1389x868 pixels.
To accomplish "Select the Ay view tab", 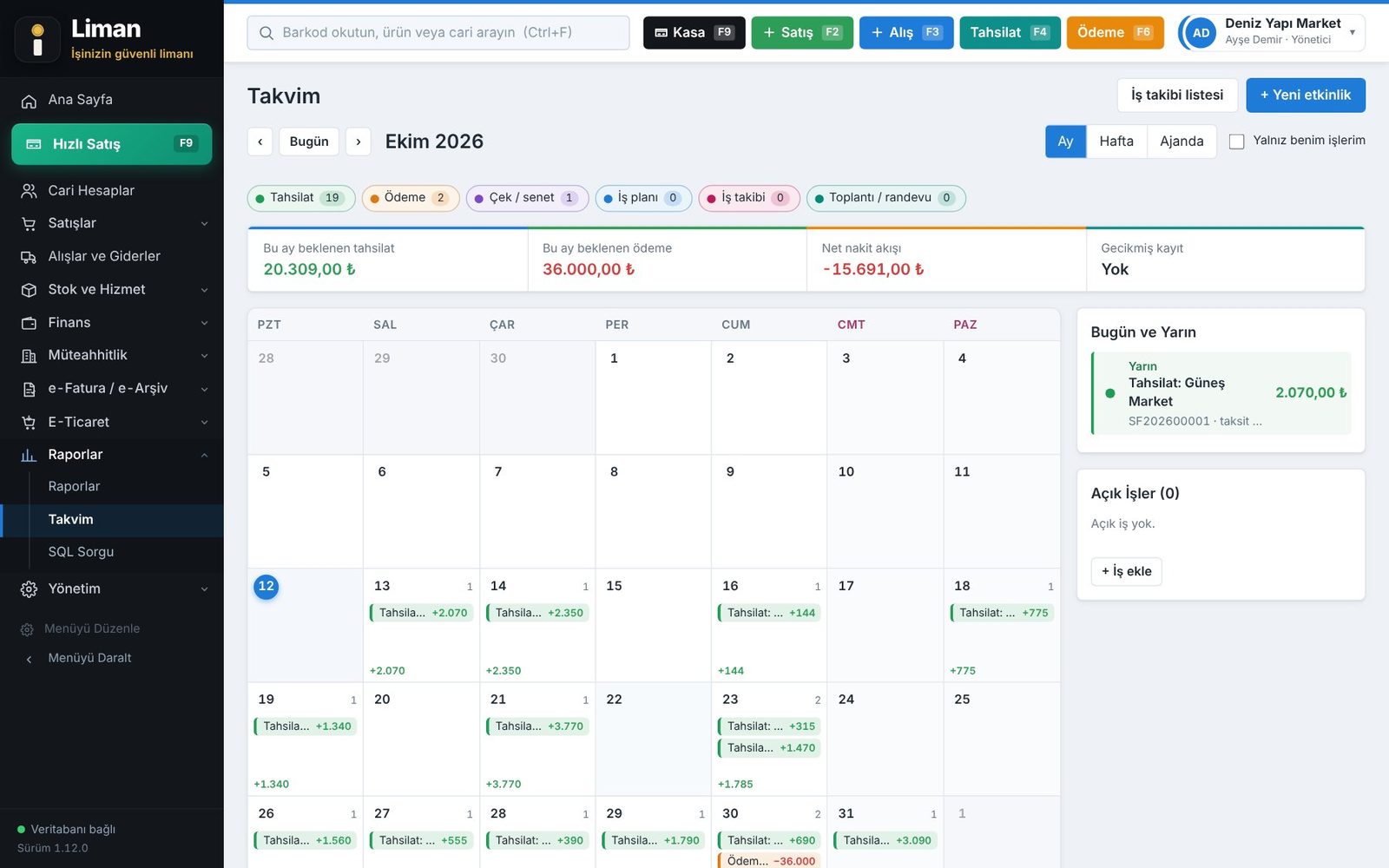I will pyautogui.click(x=1065, y=141).
